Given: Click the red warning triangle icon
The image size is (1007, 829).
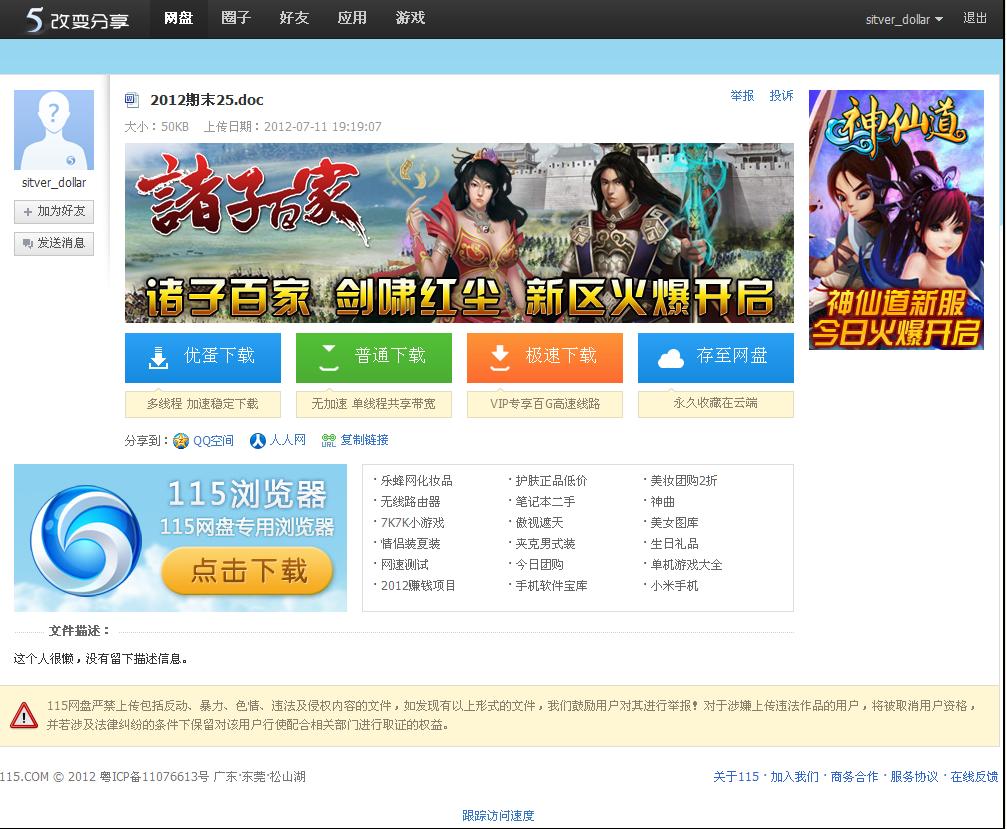Looking at the screenshot, I should coord(24,715).
